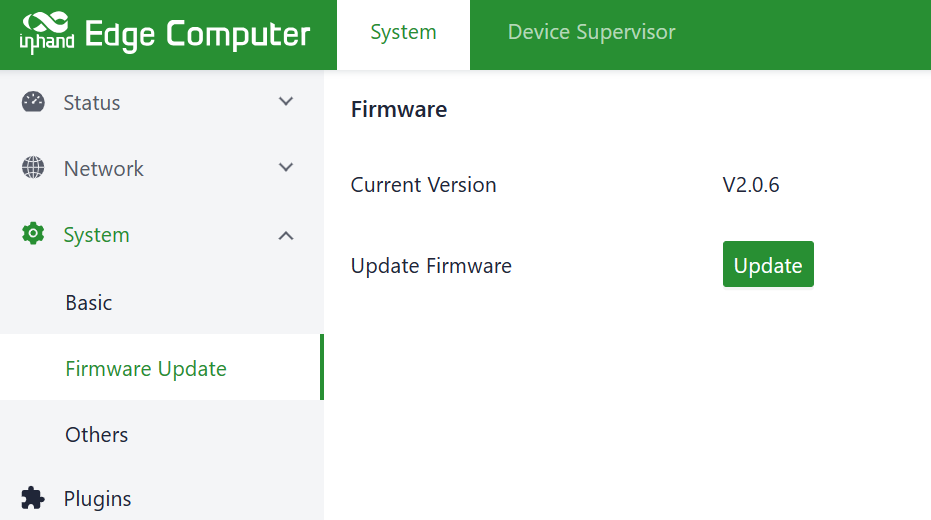Click the InHand logo icon
The width and height of the screenshot is (931, 520).
[47, 34]
